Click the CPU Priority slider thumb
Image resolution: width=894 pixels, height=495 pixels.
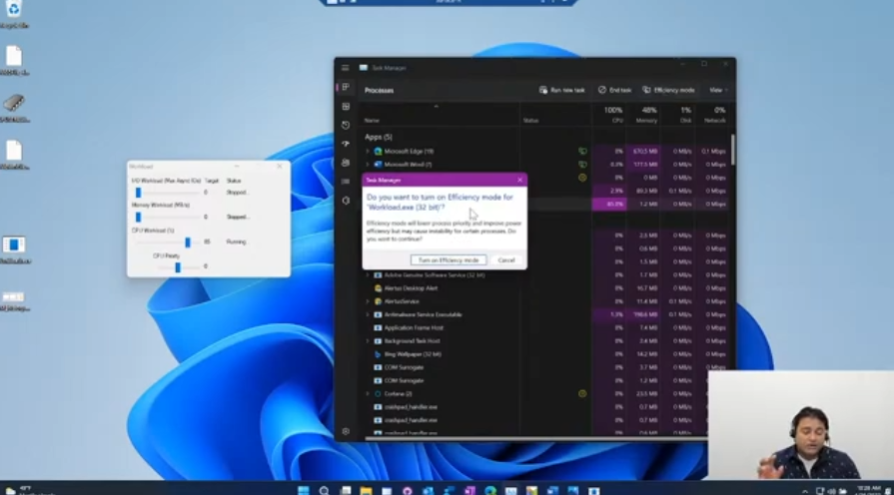pos(178,267)
